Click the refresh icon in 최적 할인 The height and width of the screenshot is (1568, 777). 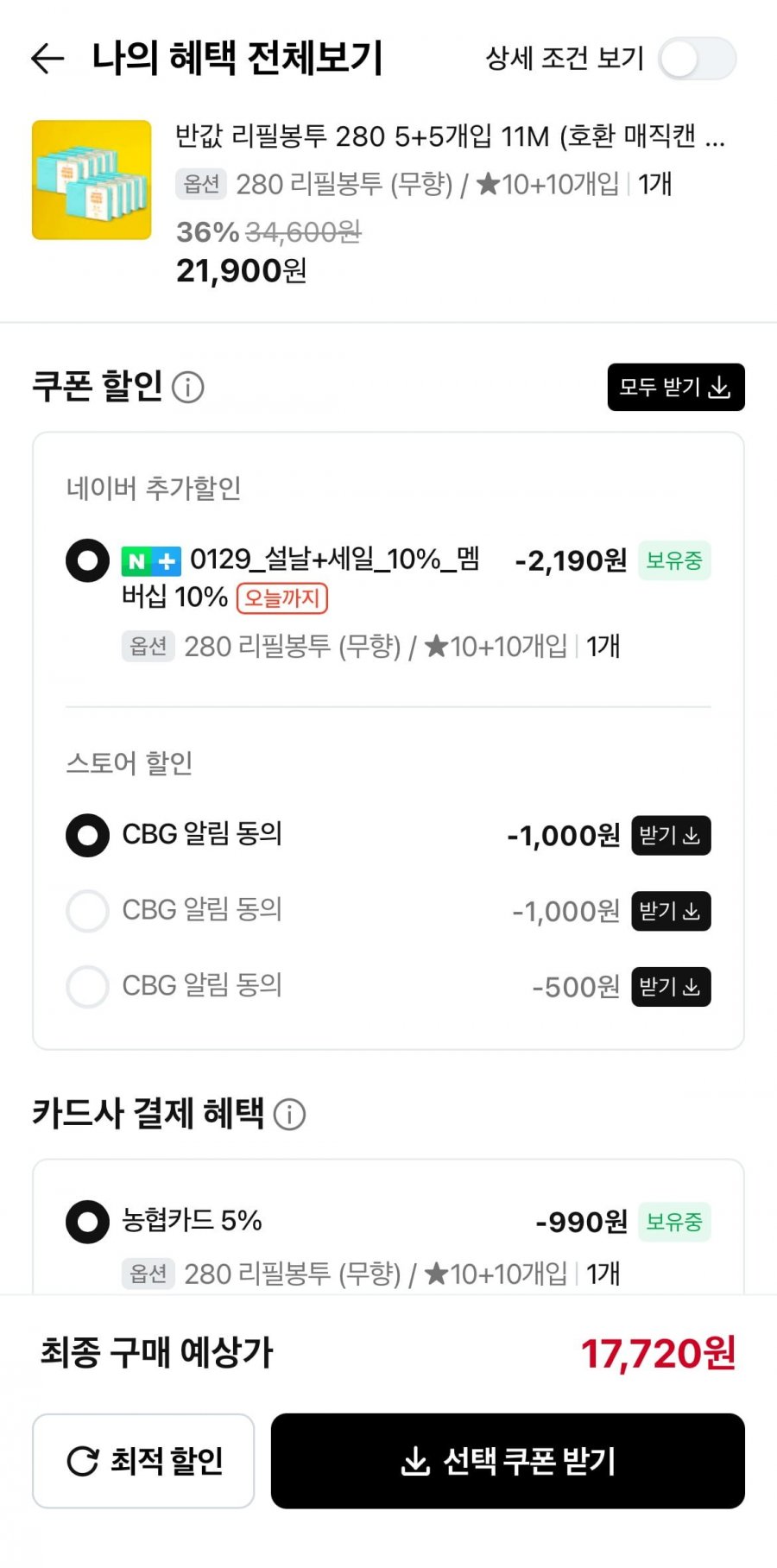(x=83, y=1461)
